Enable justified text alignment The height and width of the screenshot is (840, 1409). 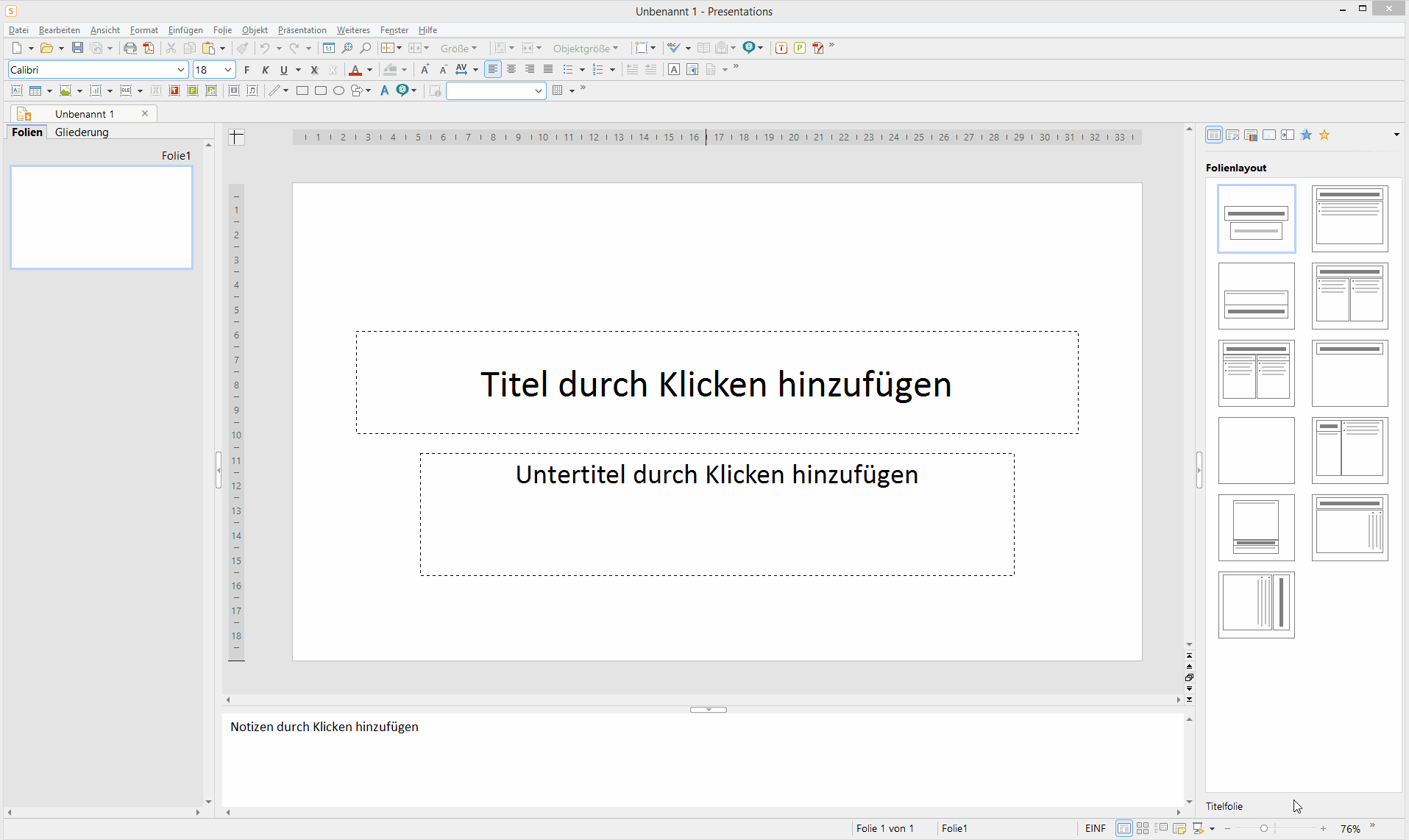click(x=548, y=69)
